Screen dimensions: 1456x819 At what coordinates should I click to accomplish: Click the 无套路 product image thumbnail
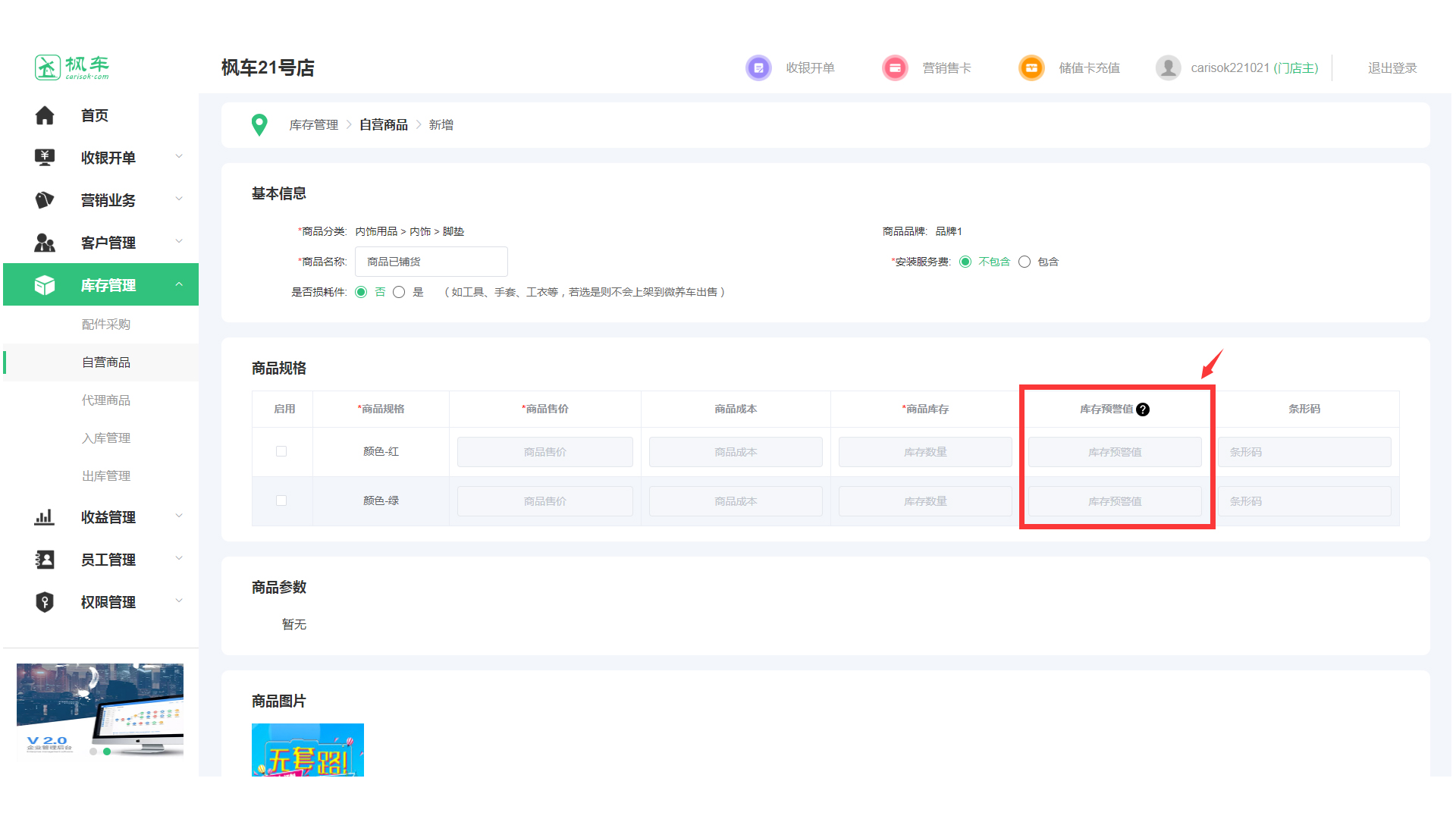tap(308, 750)
